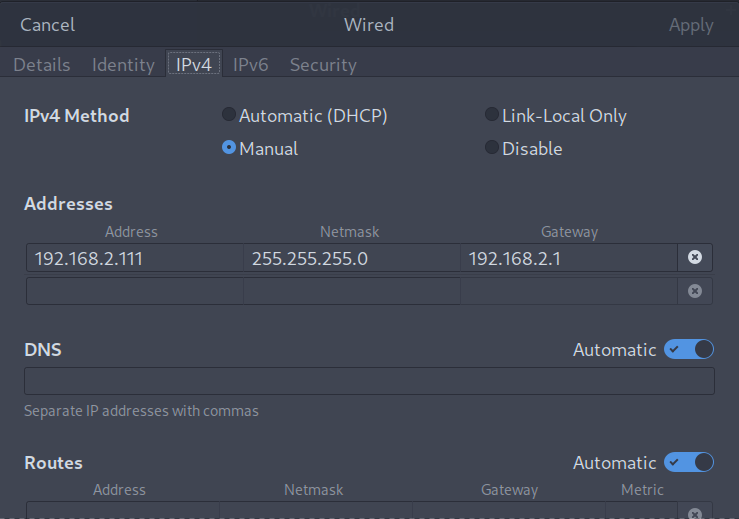Open the Security tab
This screenshot has height=519, width=739.
(323, 65)
